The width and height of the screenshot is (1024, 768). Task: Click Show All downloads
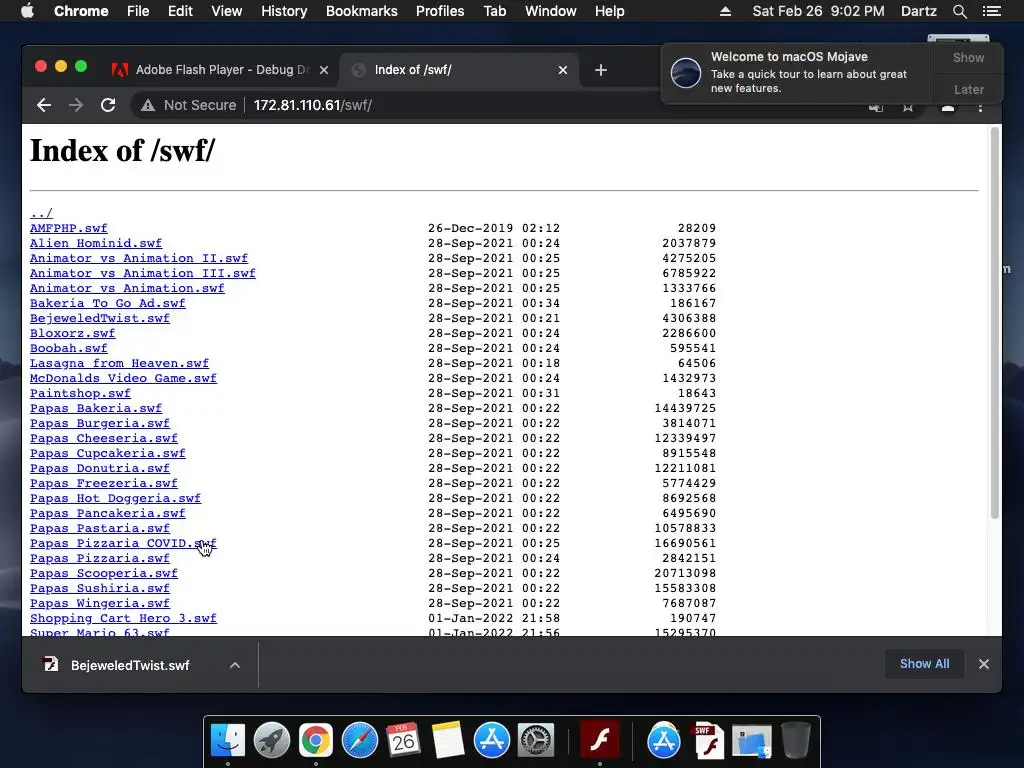(x=924, y=664)
